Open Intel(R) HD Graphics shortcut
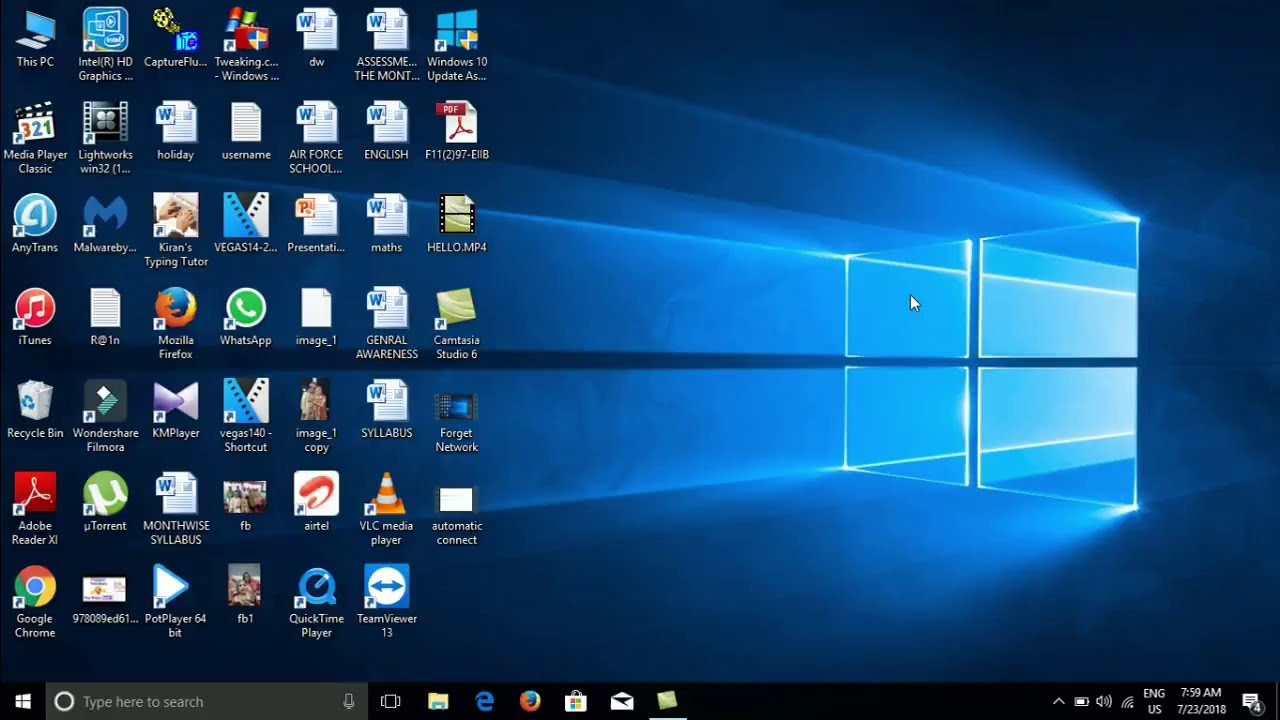 click(x=105, y=45)
